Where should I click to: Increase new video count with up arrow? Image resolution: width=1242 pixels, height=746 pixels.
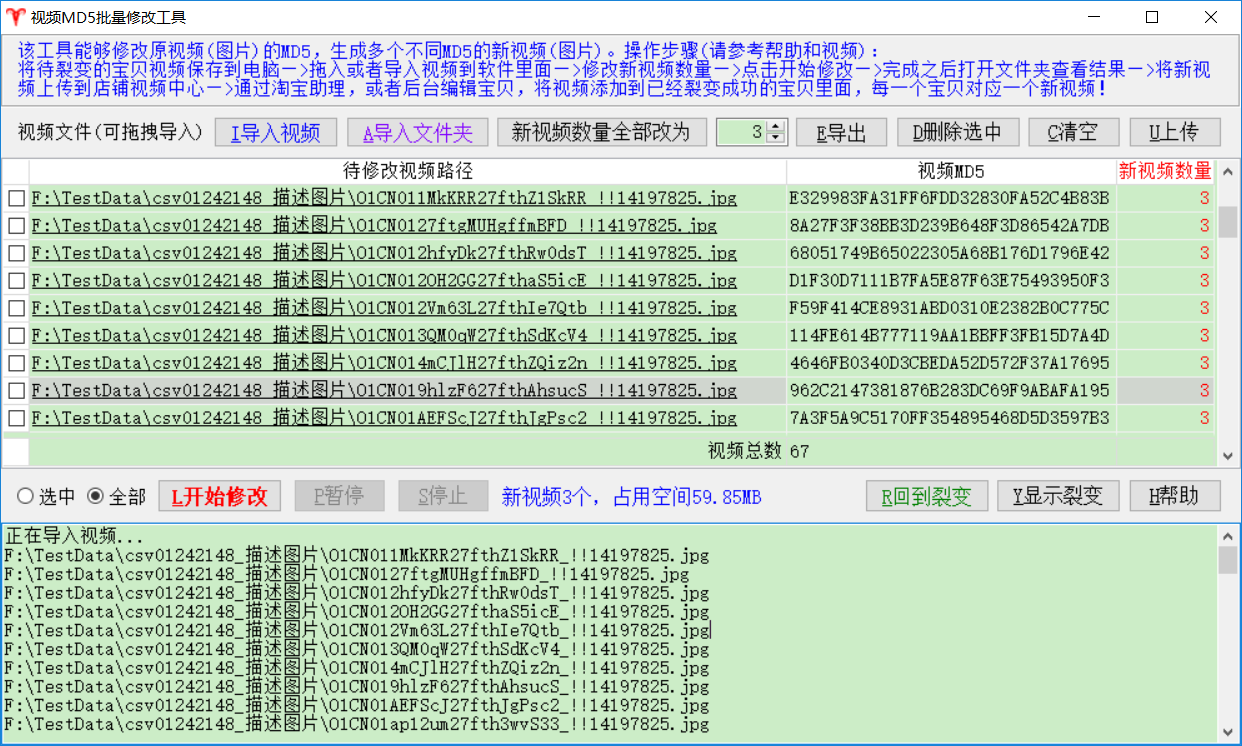[776, 126]
